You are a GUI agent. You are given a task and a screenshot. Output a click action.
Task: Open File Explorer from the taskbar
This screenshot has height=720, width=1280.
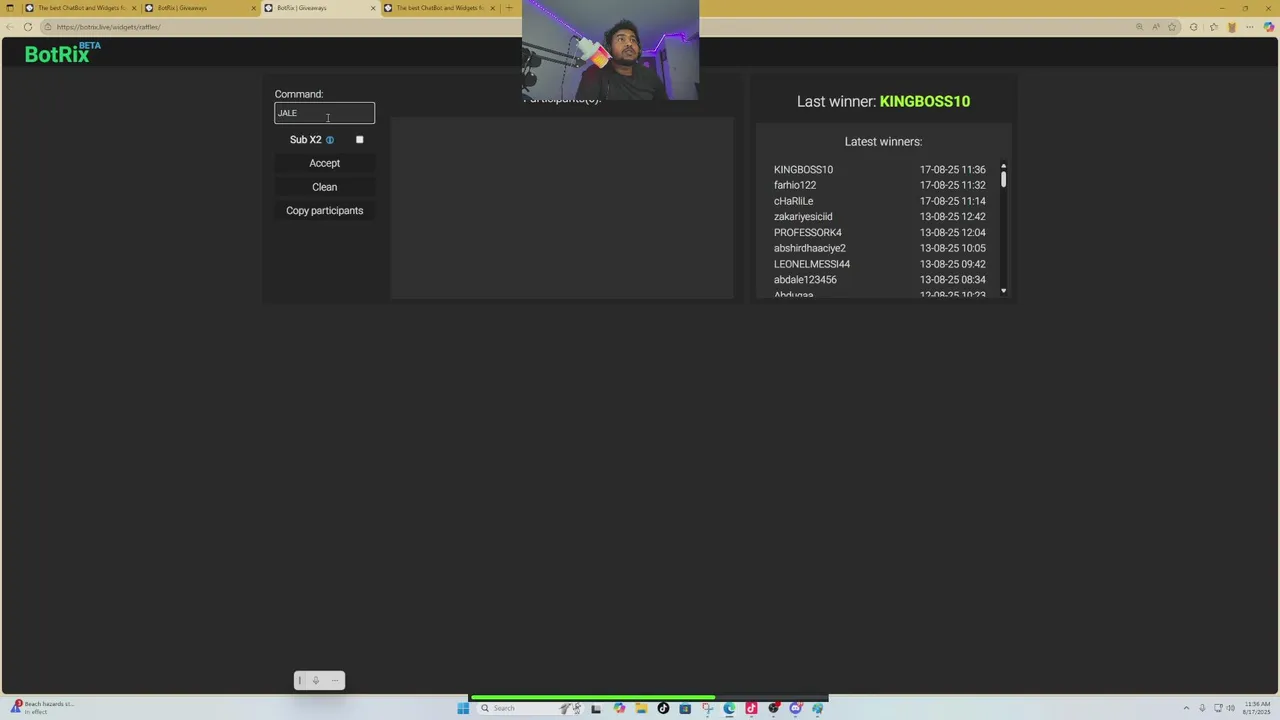[641, 708]
